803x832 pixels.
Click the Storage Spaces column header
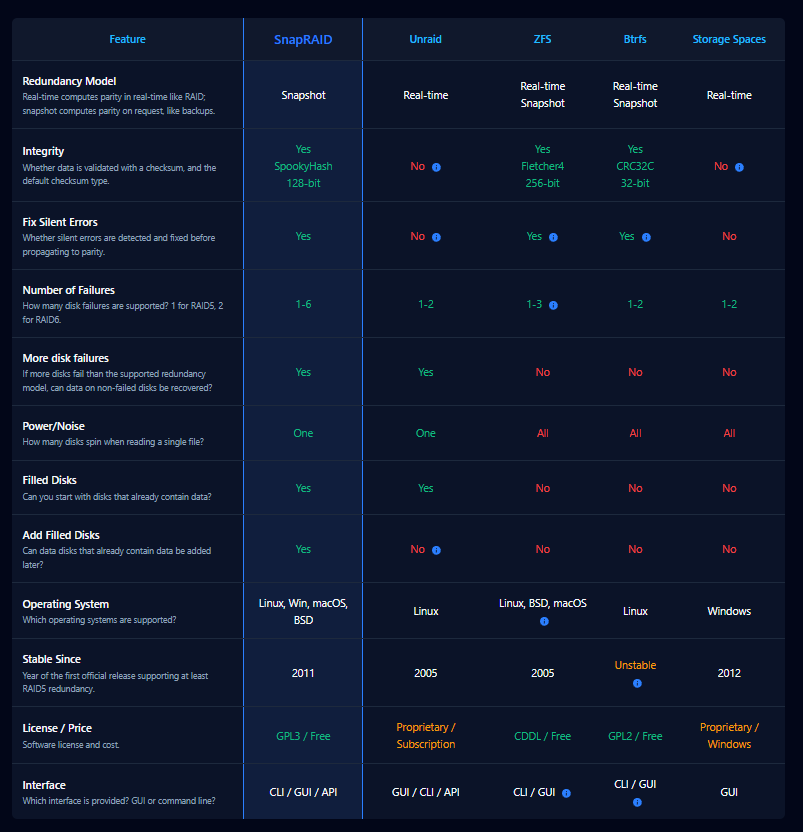pyautogui.click(x=729, y=39)
